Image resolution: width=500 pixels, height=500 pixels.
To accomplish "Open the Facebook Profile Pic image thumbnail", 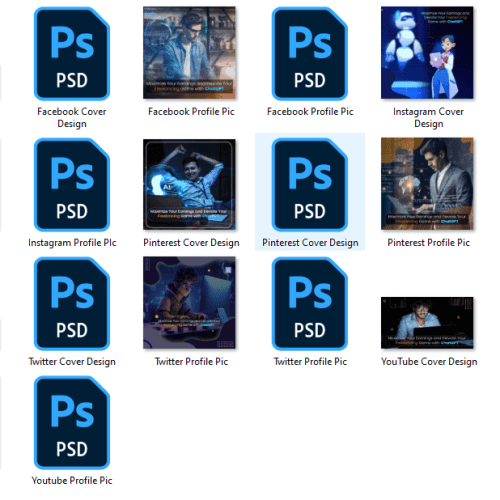I will (x=189, y=53).
